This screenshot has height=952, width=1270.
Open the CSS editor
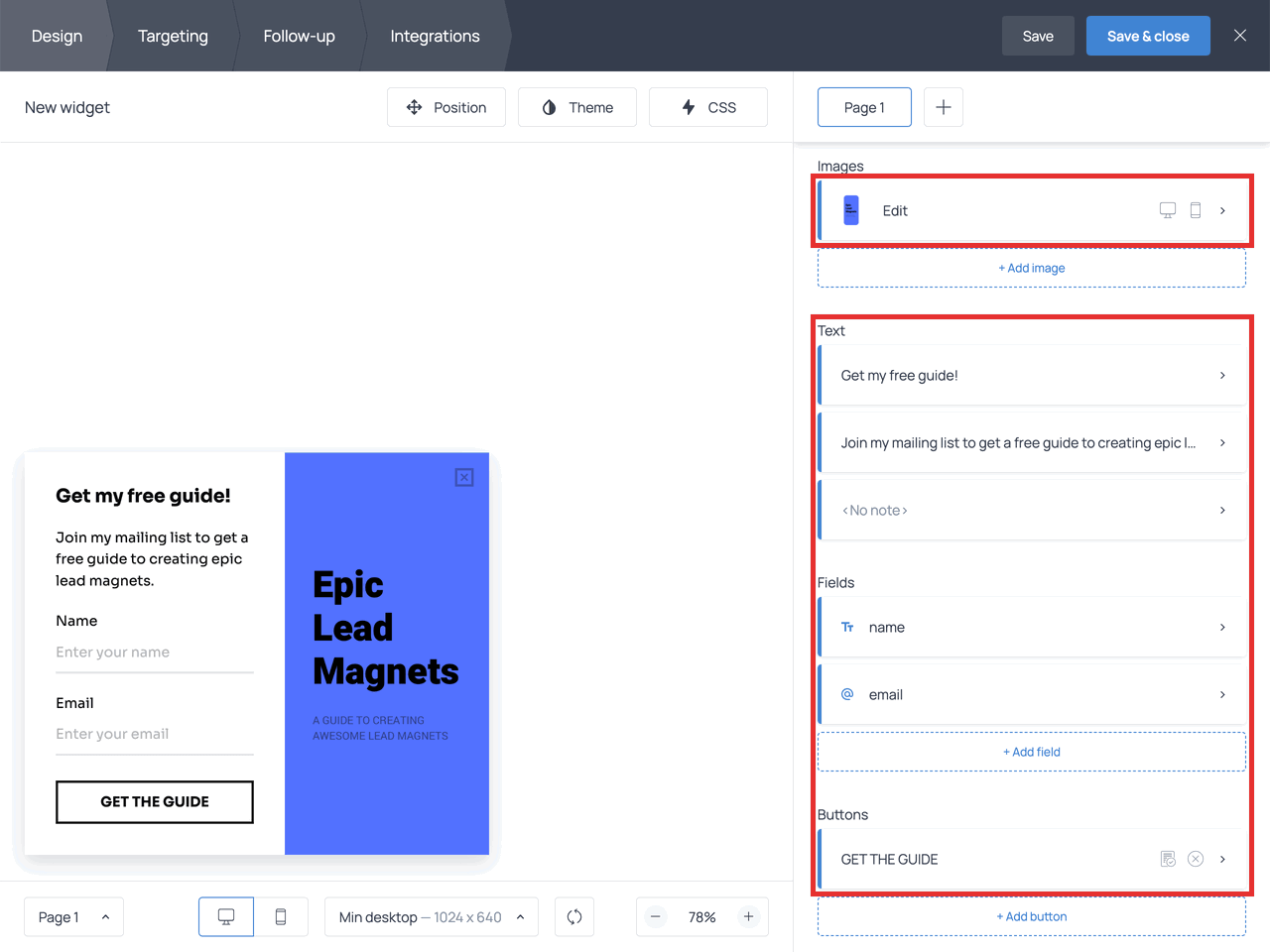[707, 107]
